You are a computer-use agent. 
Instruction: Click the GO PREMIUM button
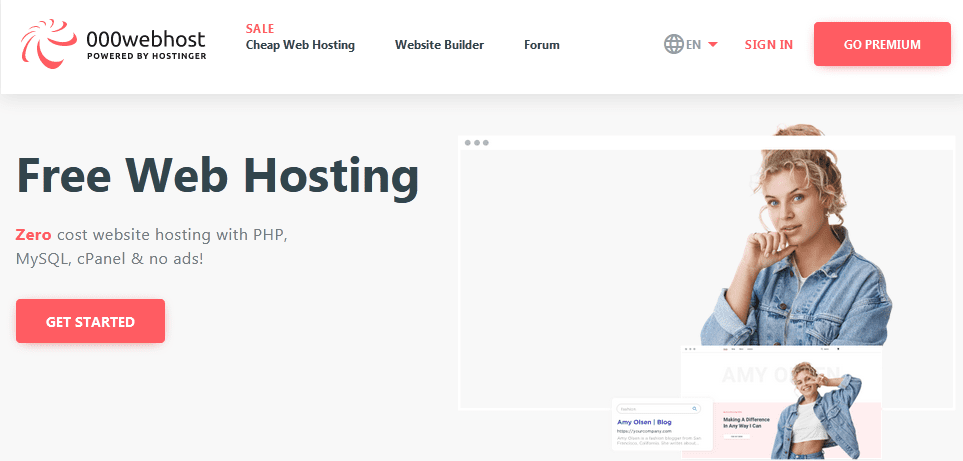(882, 44)
